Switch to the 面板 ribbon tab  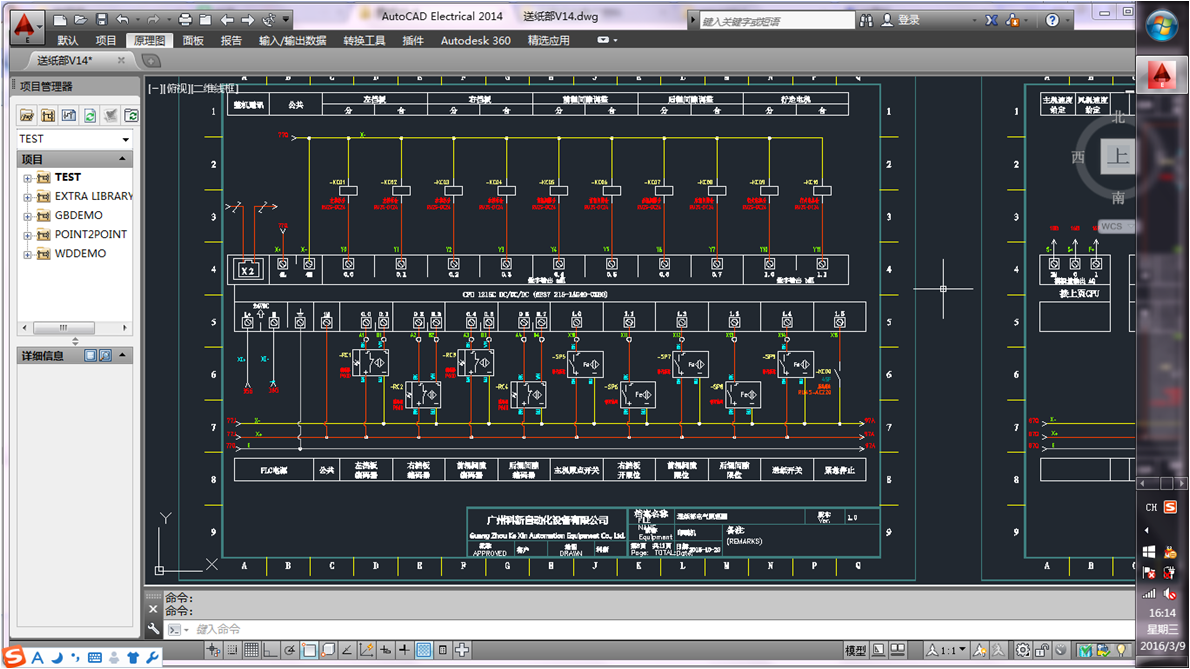coord(193,41)
